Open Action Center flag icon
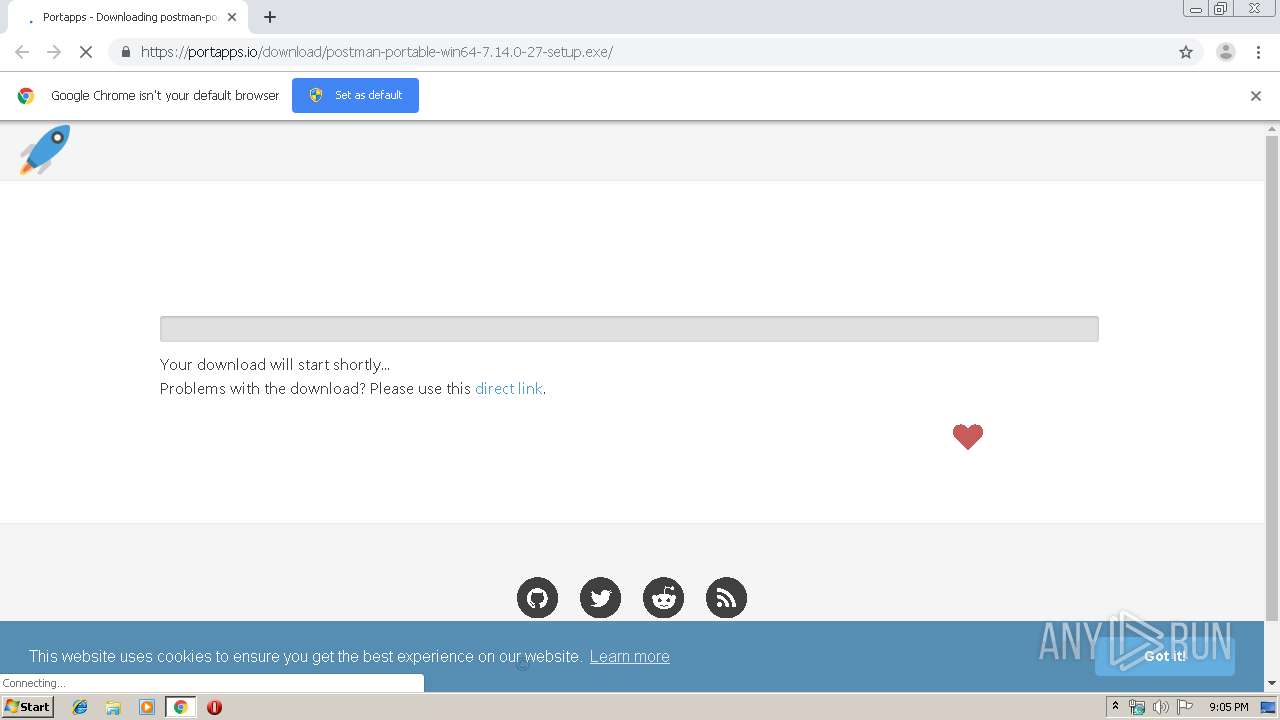 click(1185, 707)
